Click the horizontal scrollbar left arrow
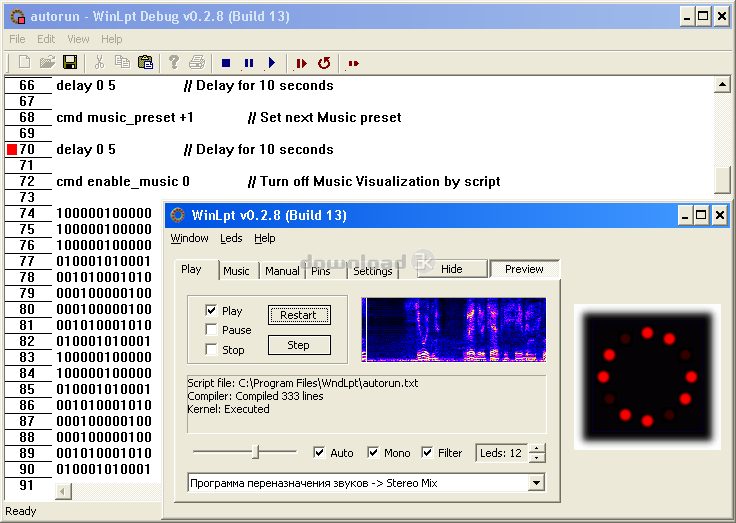Screen dimensions: 736x523 [63, 492]
